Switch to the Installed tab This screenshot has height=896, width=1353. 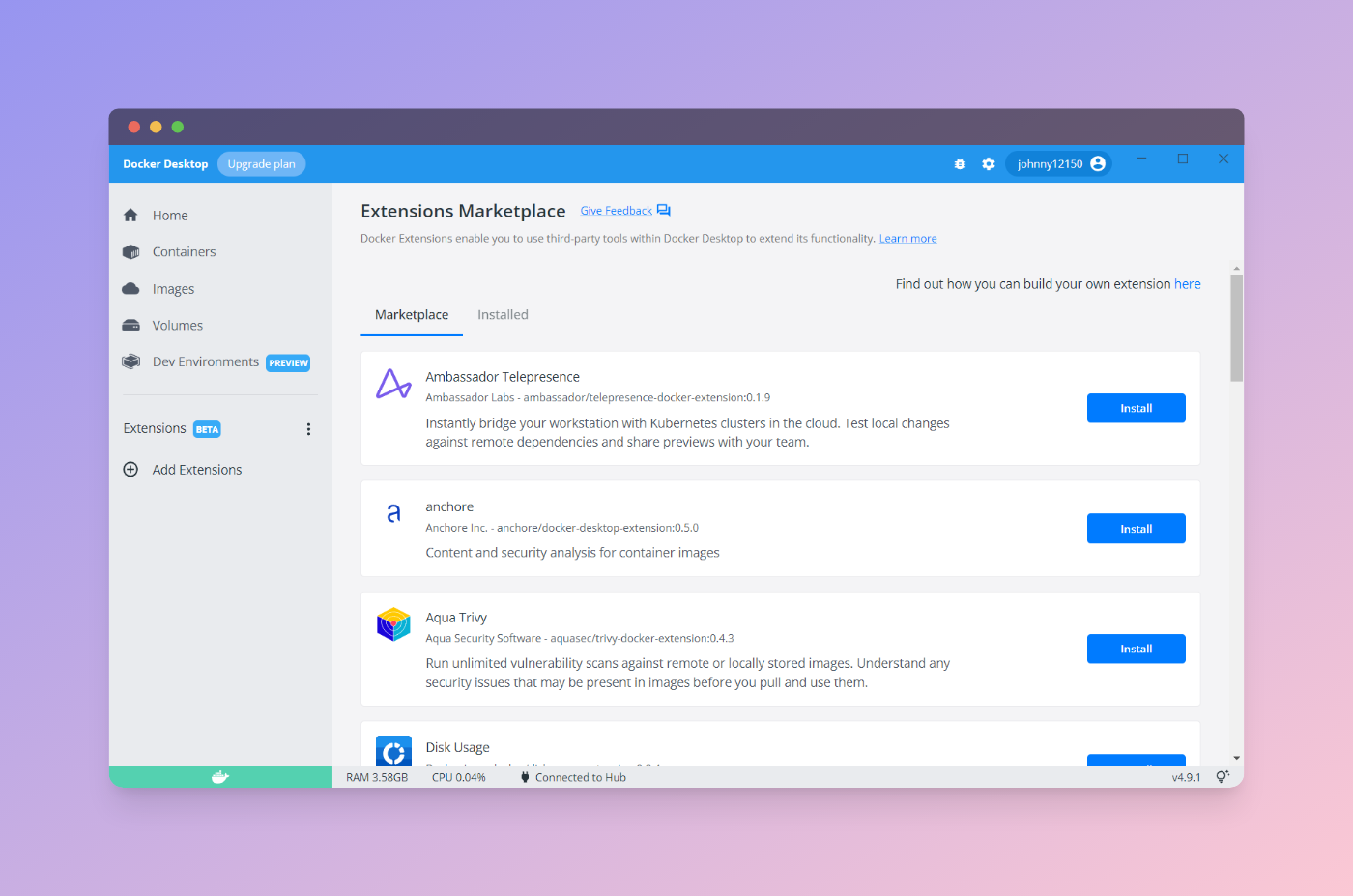pyautogui.click(x=503, y=314)
